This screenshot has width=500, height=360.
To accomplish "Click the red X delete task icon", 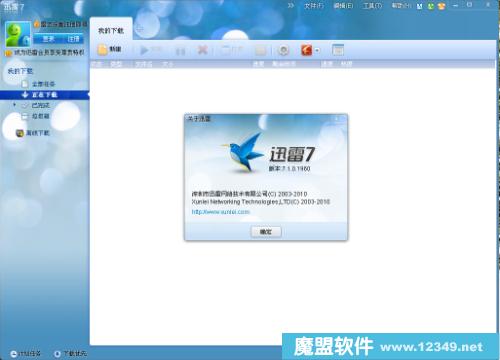I will click(x=202, y=50).
